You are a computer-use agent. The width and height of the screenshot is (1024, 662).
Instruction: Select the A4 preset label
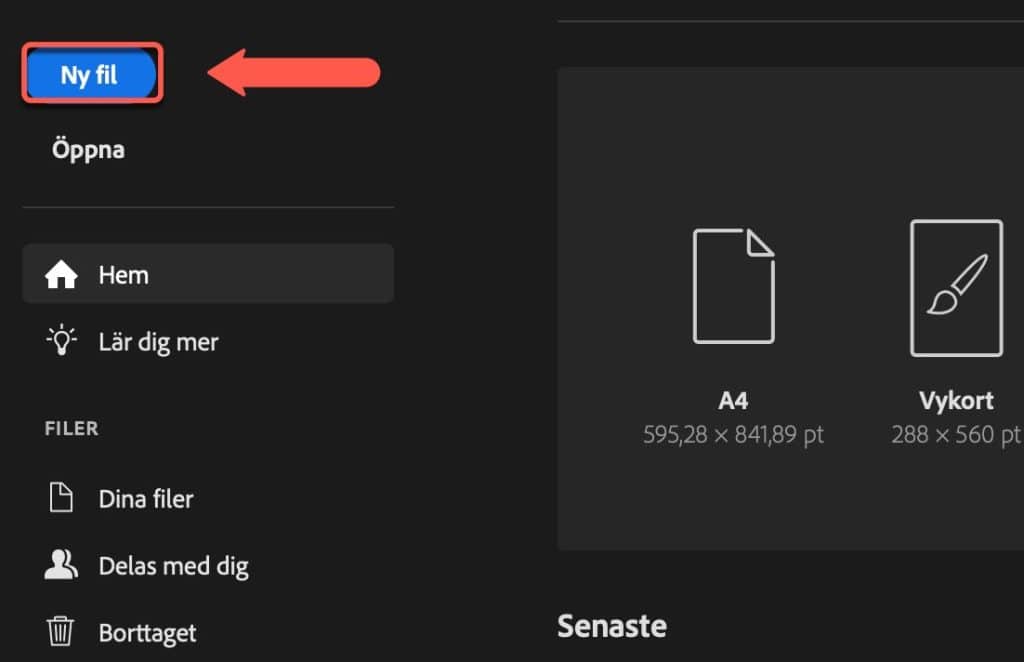(733, 400)
